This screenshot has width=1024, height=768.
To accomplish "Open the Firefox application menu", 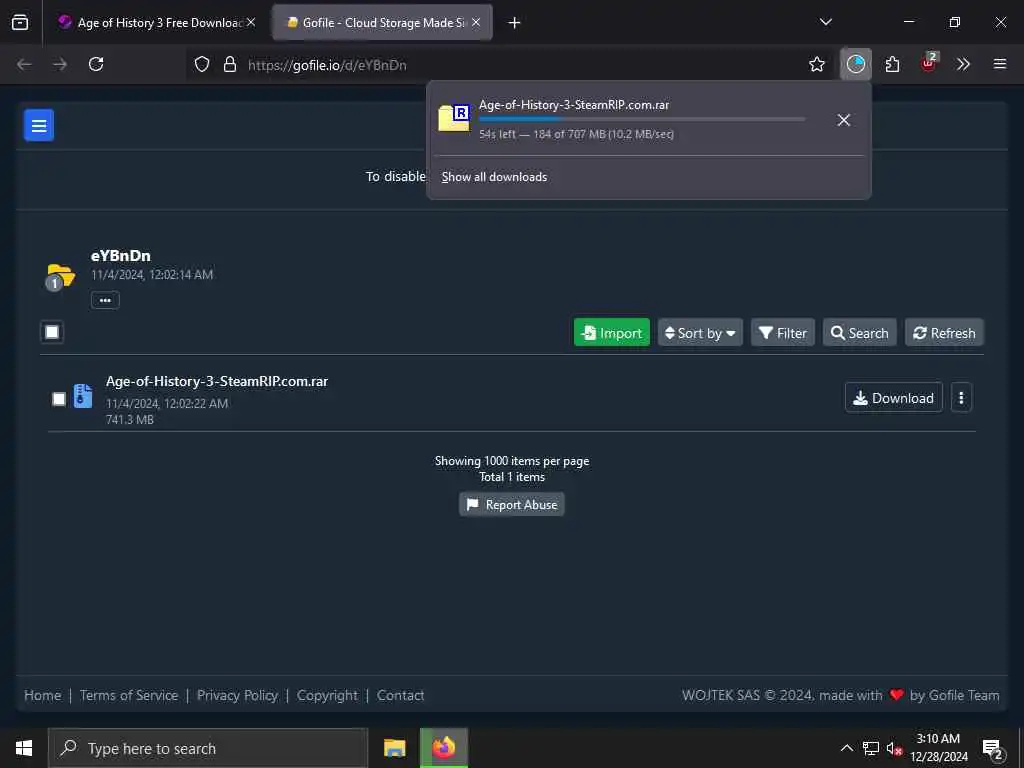I will (x=1000, y=64).
